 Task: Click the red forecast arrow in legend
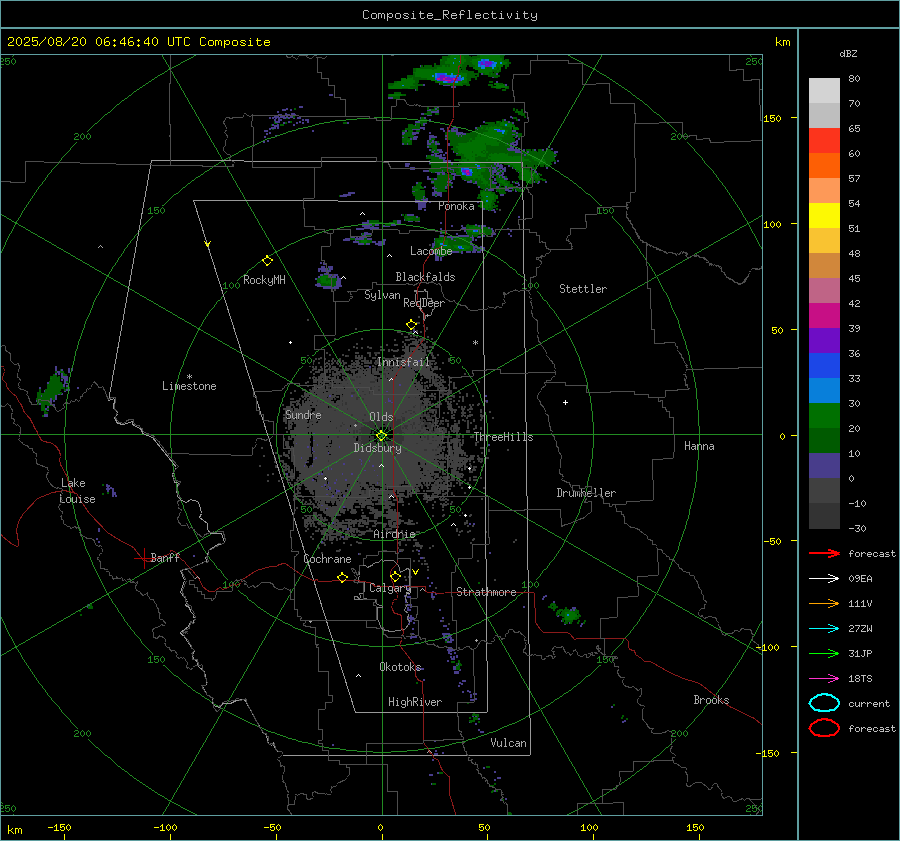click(x=824, y=553)
